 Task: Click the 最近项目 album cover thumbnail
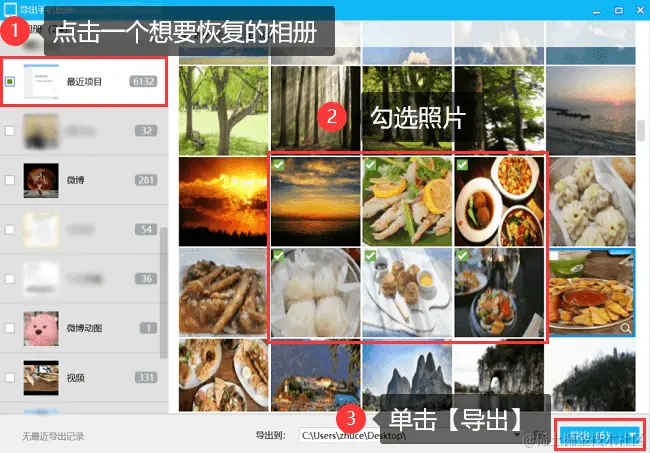[x=41, y=82]
